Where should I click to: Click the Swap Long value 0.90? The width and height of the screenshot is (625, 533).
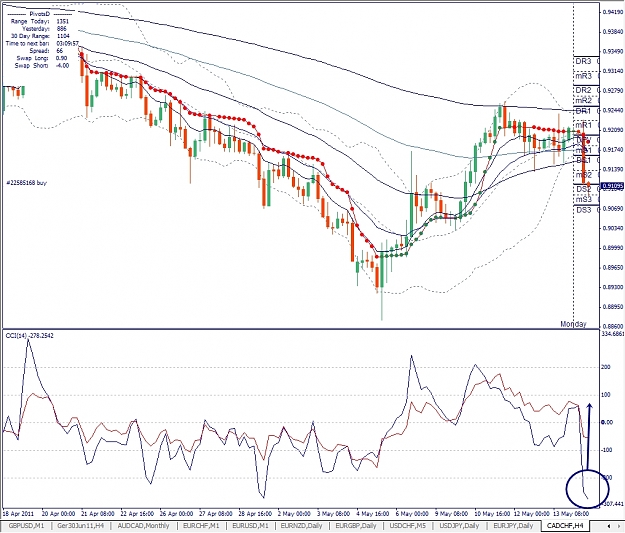coord(62,58)
